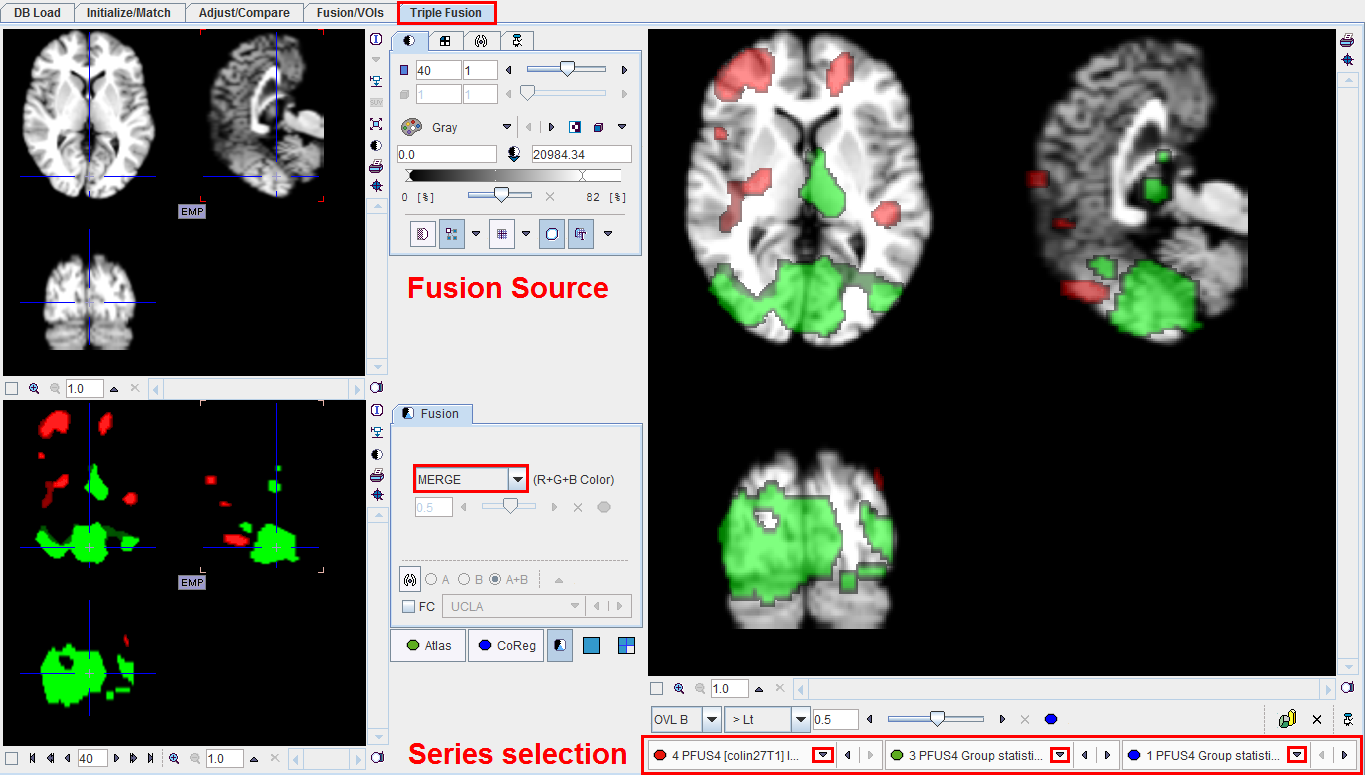The height and width of the screenshot is (775, 1365).
Task: Toggle the text annotation overlay icon
Action: (581, 233)
